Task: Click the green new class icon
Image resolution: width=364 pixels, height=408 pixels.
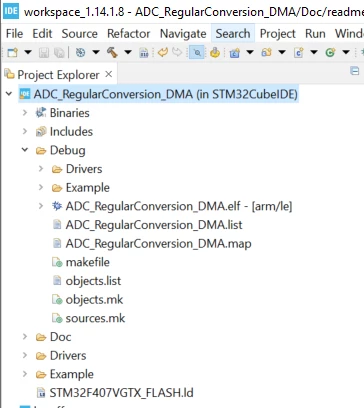Action: (x=330, y=52)
